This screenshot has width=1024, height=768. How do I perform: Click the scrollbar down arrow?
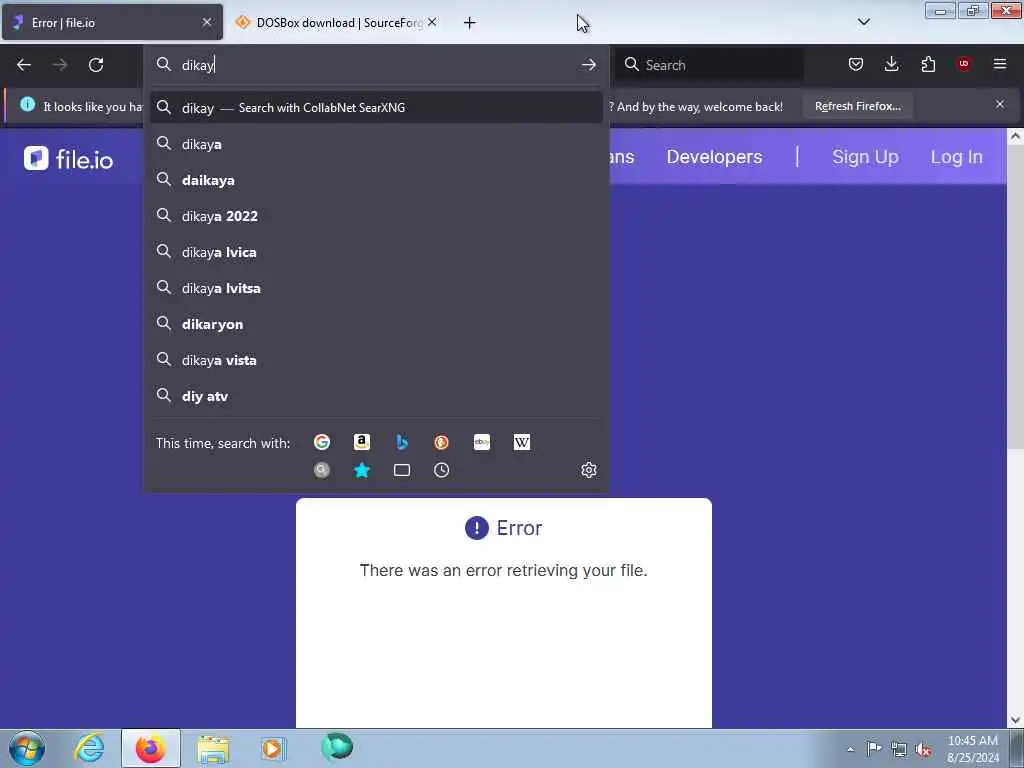coord(1015,720)
